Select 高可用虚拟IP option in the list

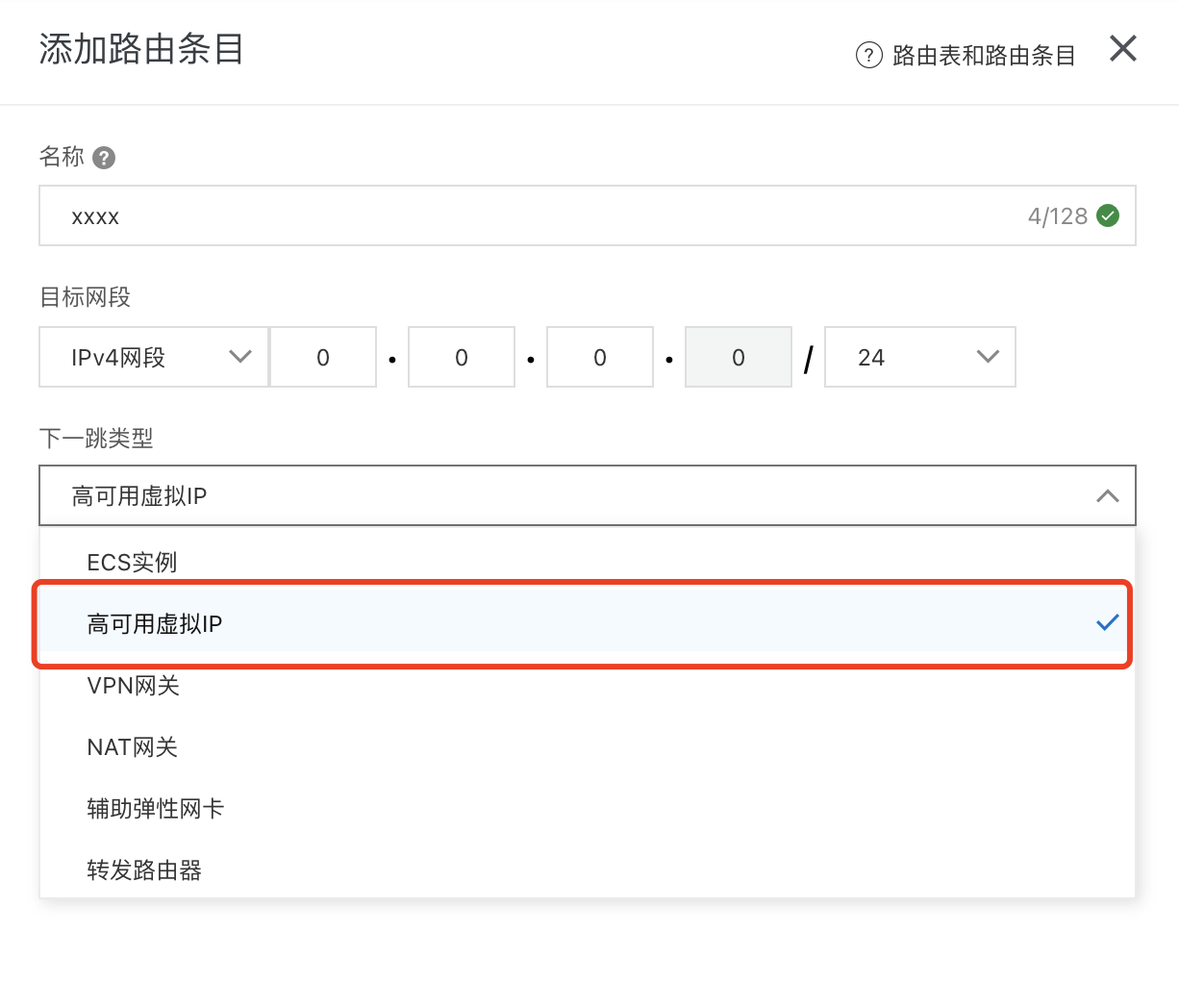[x=588, y=623]
